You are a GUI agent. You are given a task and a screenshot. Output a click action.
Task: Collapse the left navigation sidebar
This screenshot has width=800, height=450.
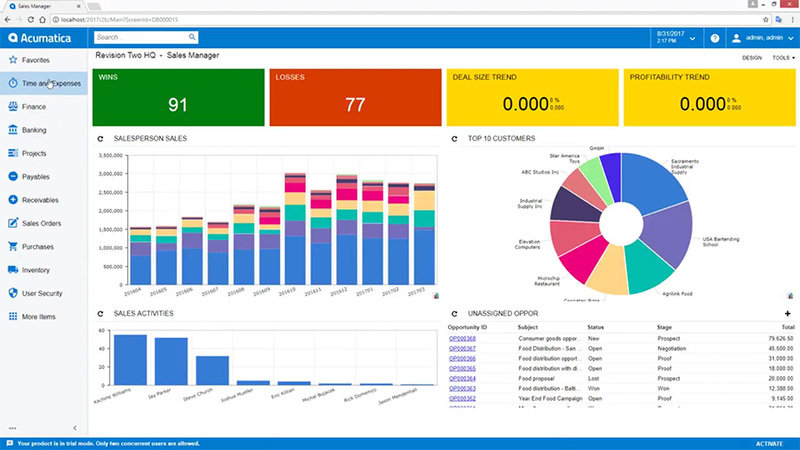pos(75,428)
